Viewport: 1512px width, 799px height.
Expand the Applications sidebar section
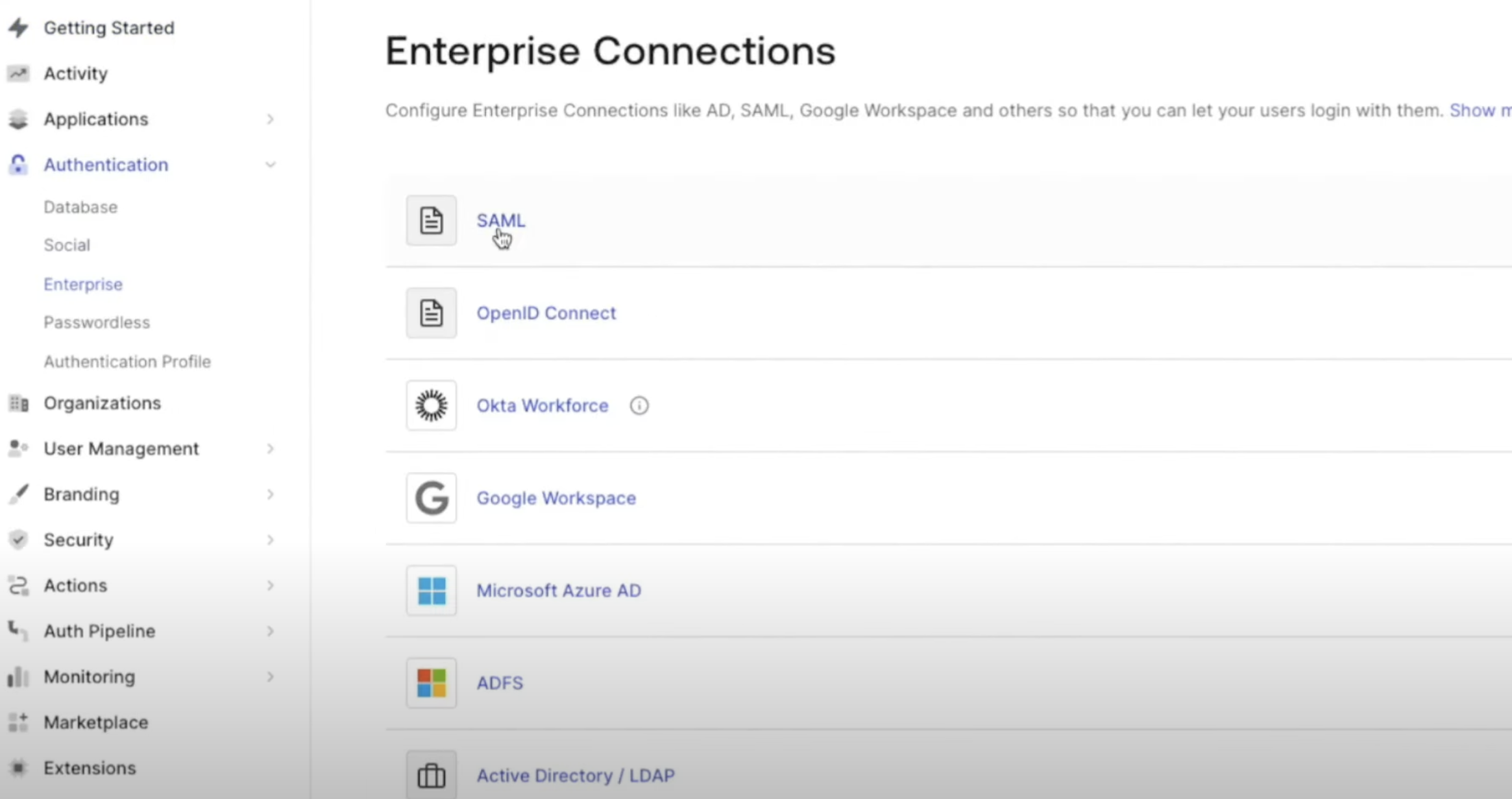[270, 119]
